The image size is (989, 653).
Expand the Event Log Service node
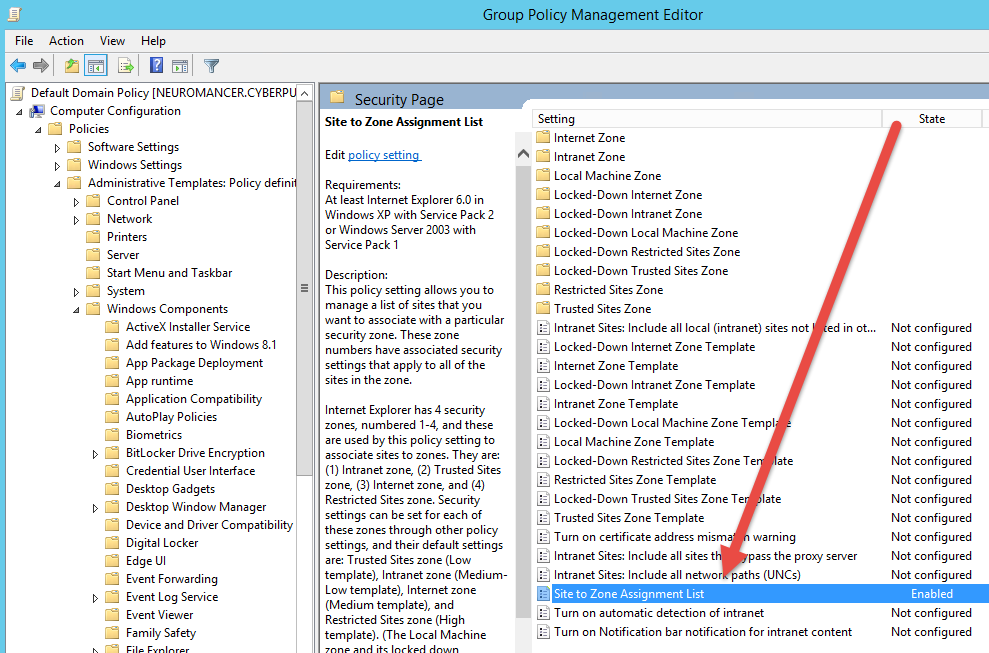pyautogui.click(x=96, y=597)
